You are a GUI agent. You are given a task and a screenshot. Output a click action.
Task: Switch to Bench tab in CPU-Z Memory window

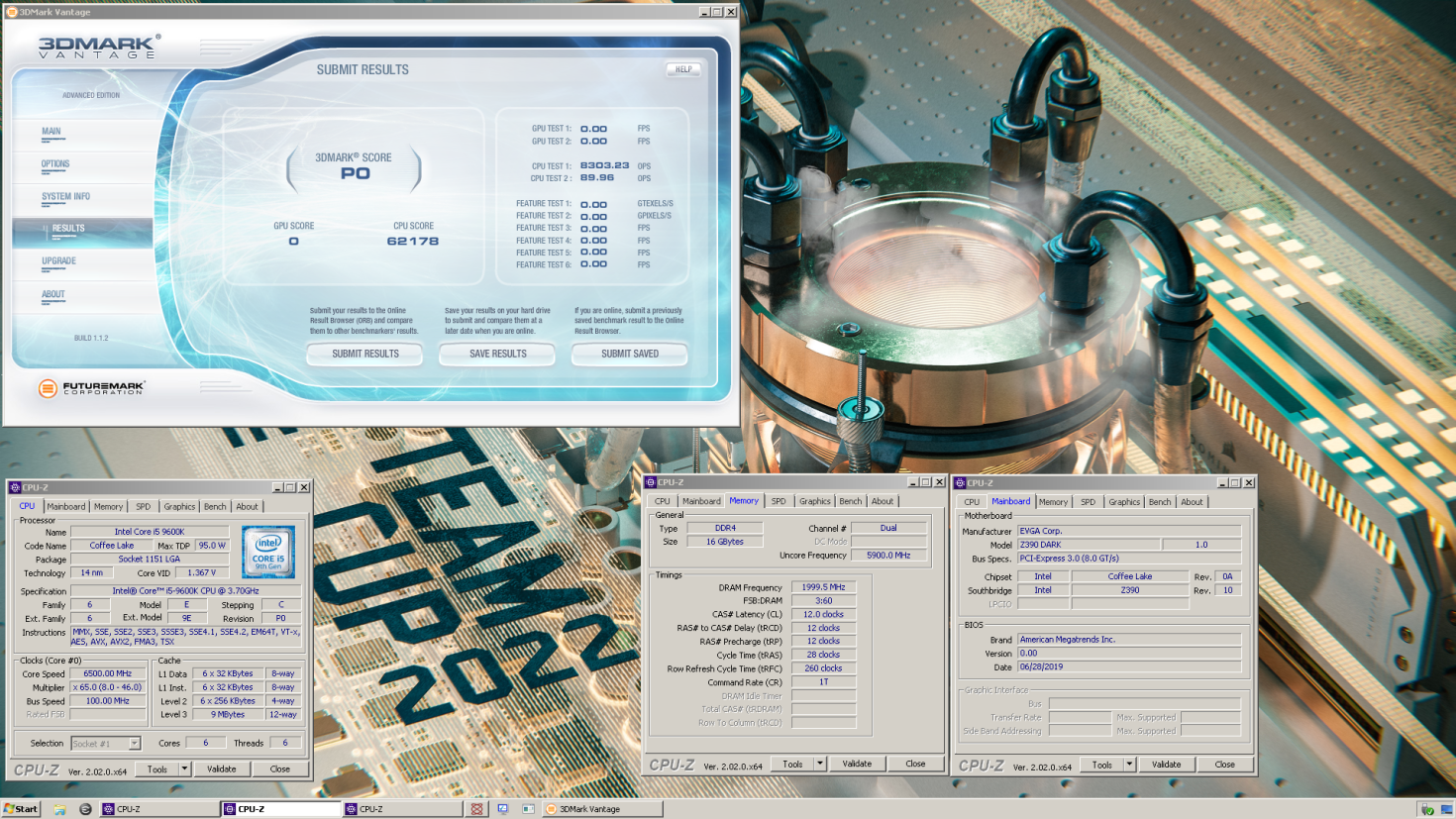click(851, 501)
